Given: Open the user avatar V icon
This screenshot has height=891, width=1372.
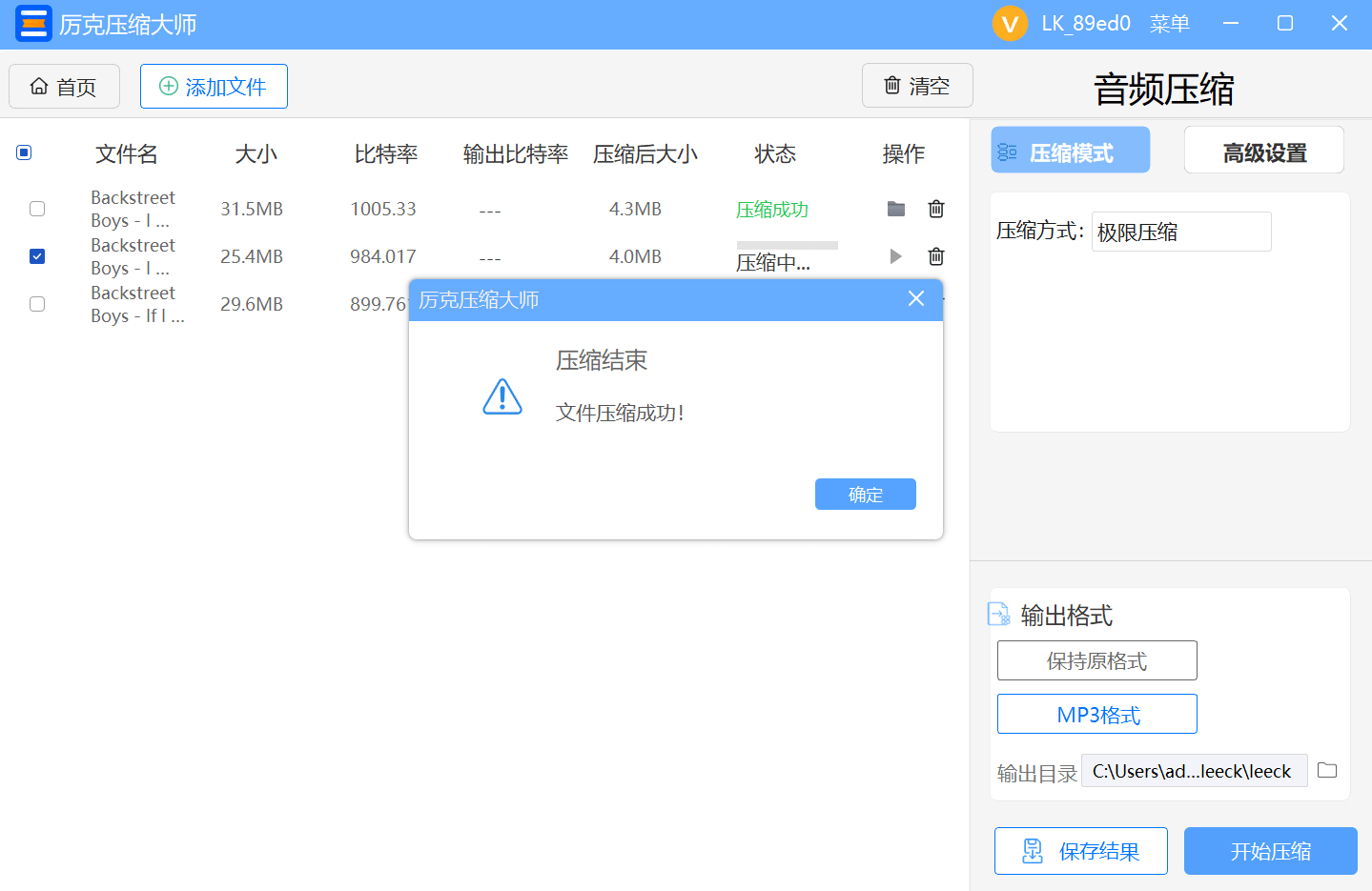Looking at the screenshot, I should click(x=1010, y=24).
